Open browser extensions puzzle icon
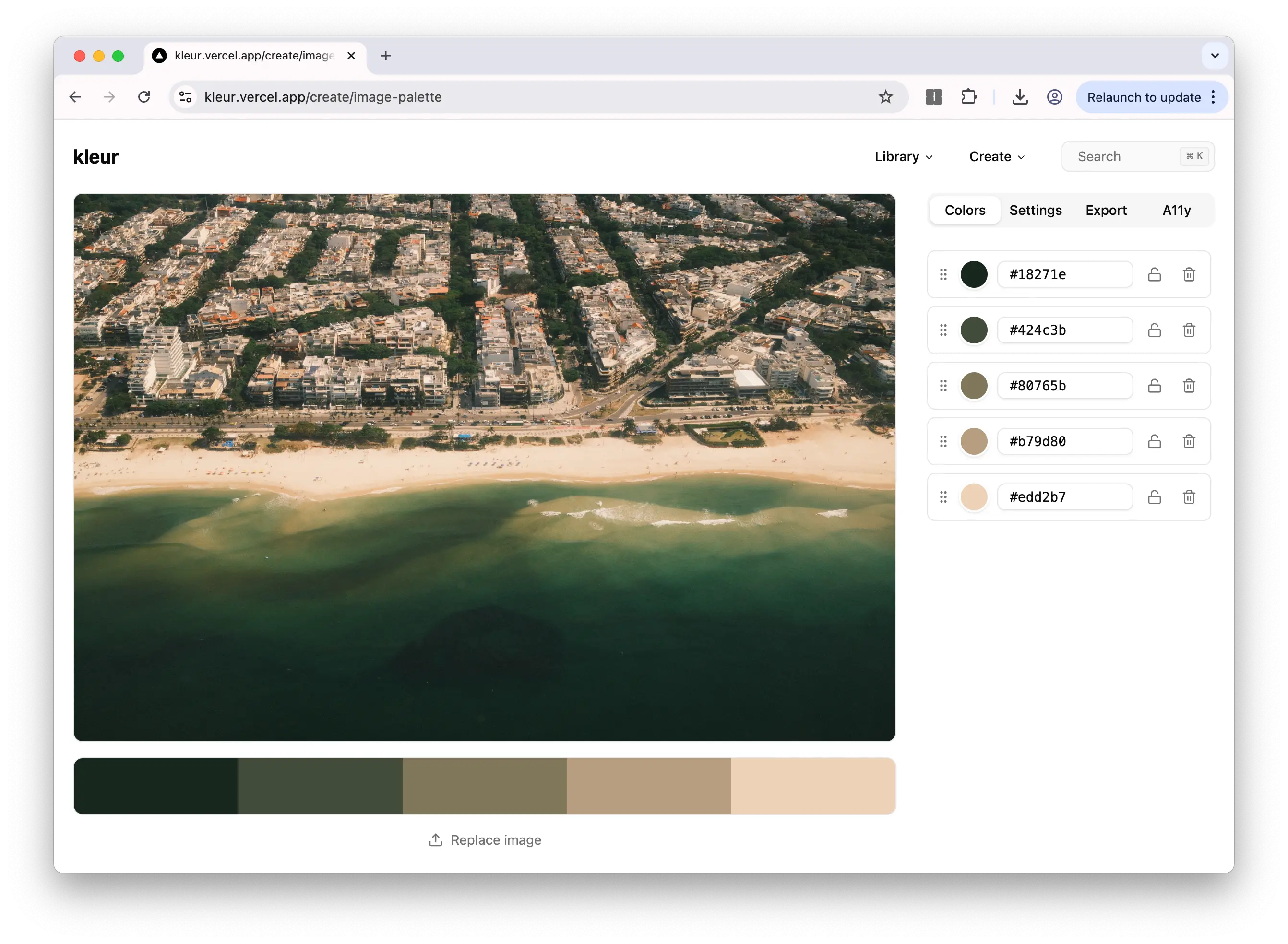Screen dimensions: 1288x944 (969, 97)
